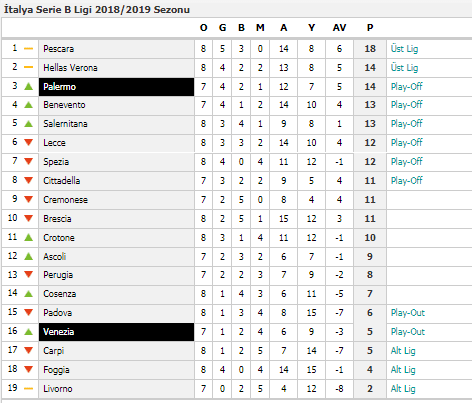472x403 pixels.
Task: Click the green up arrow beside Crotone
Action: pyautogui.click(x=29, y=237)
